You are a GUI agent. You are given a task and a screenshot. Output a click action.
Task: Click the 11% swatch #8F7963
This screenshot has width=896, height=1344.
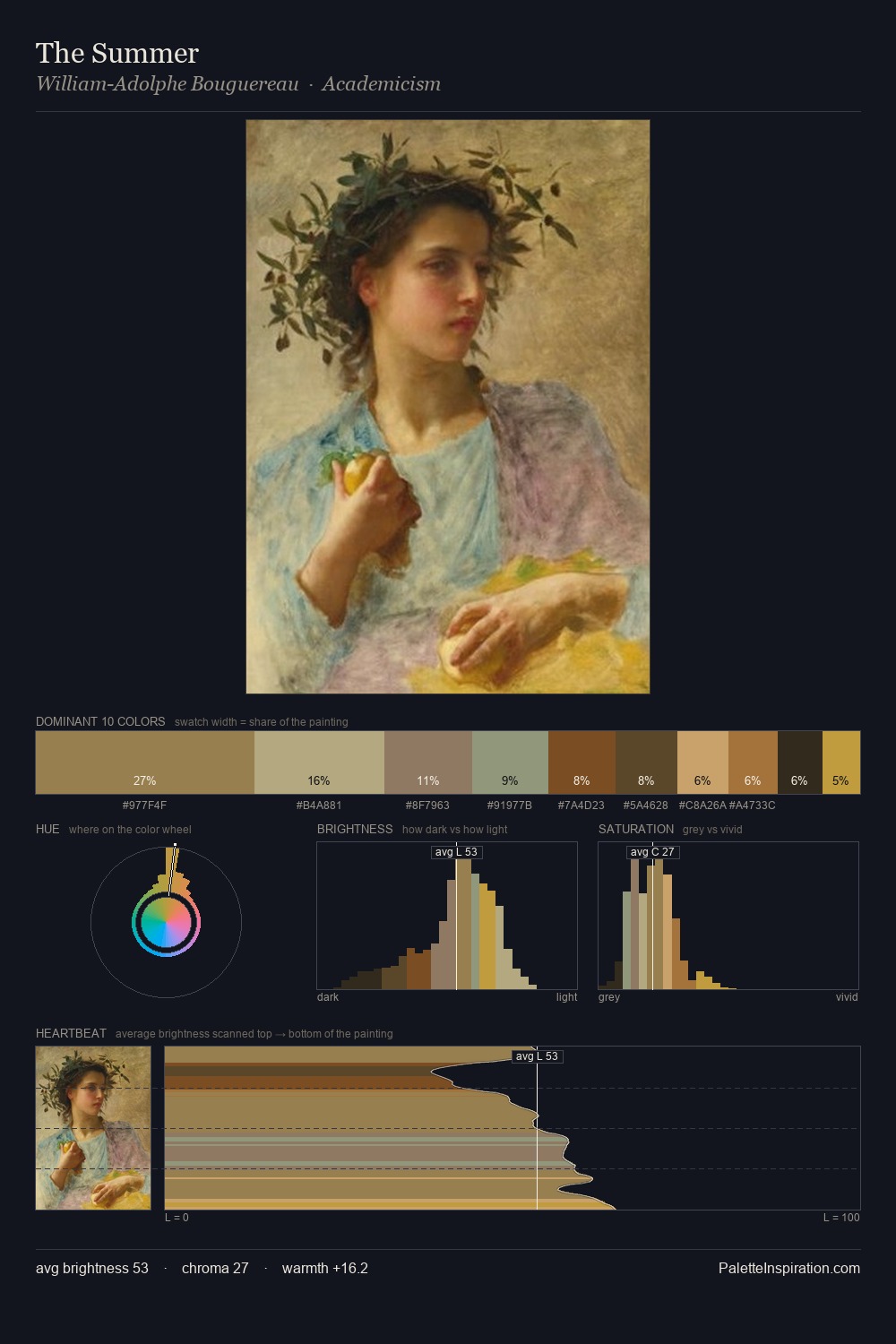click(428, 762)
